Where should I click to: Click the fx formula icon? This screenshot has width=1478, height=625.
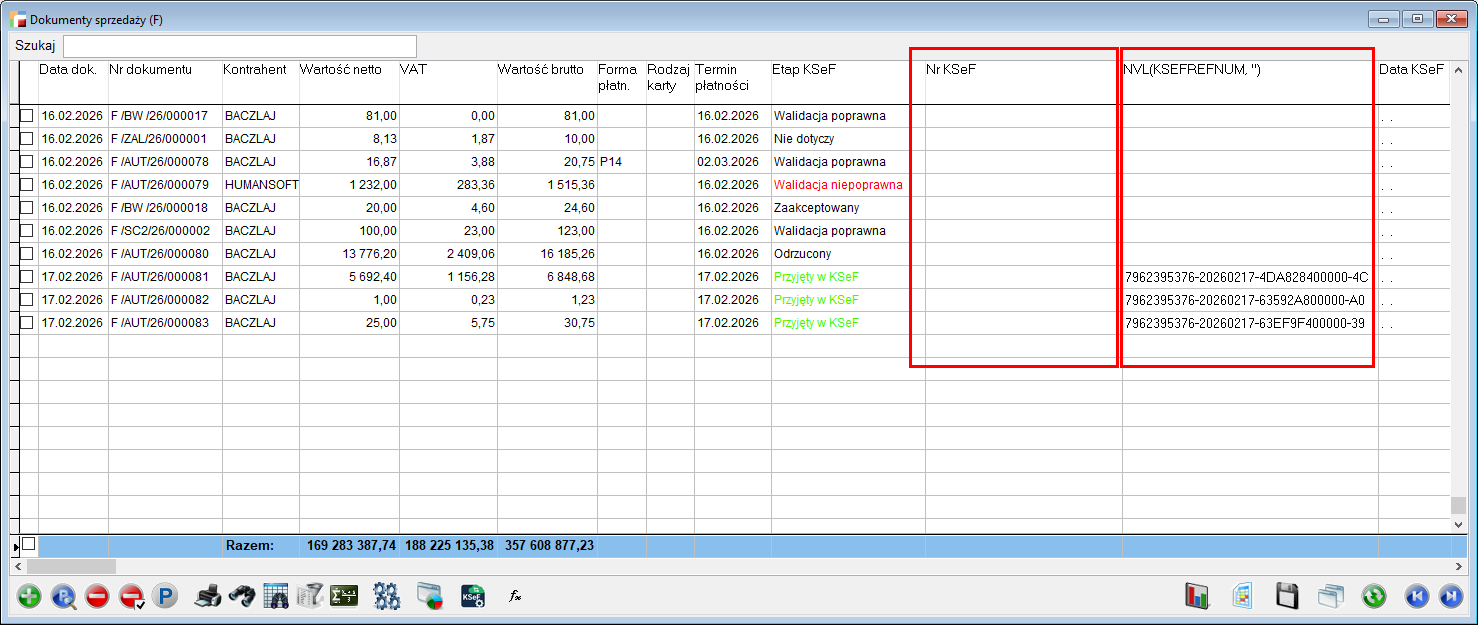pos(515,597)
